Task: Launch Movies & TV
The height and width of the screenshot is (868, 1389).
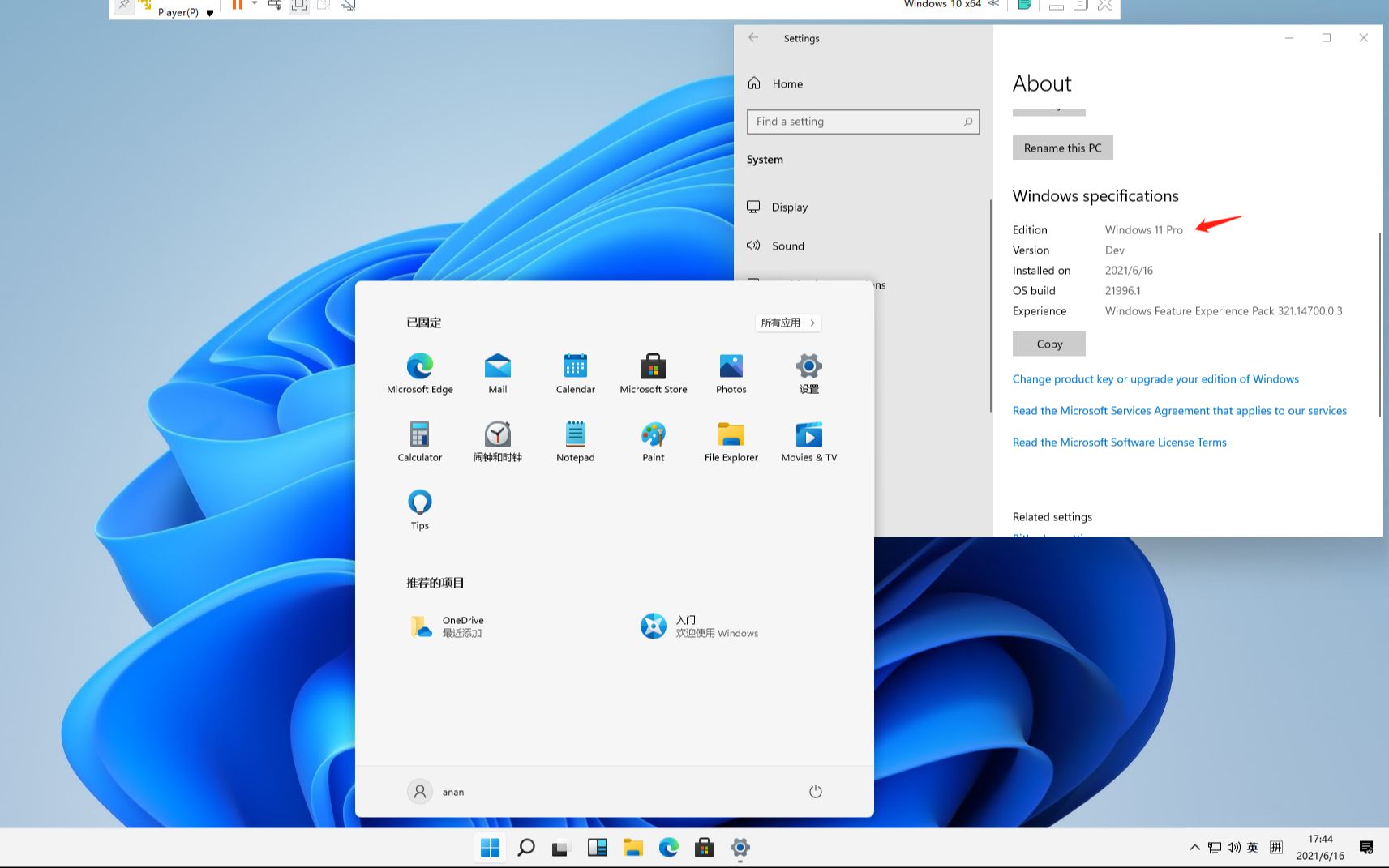Action: [x=808, y=440]
